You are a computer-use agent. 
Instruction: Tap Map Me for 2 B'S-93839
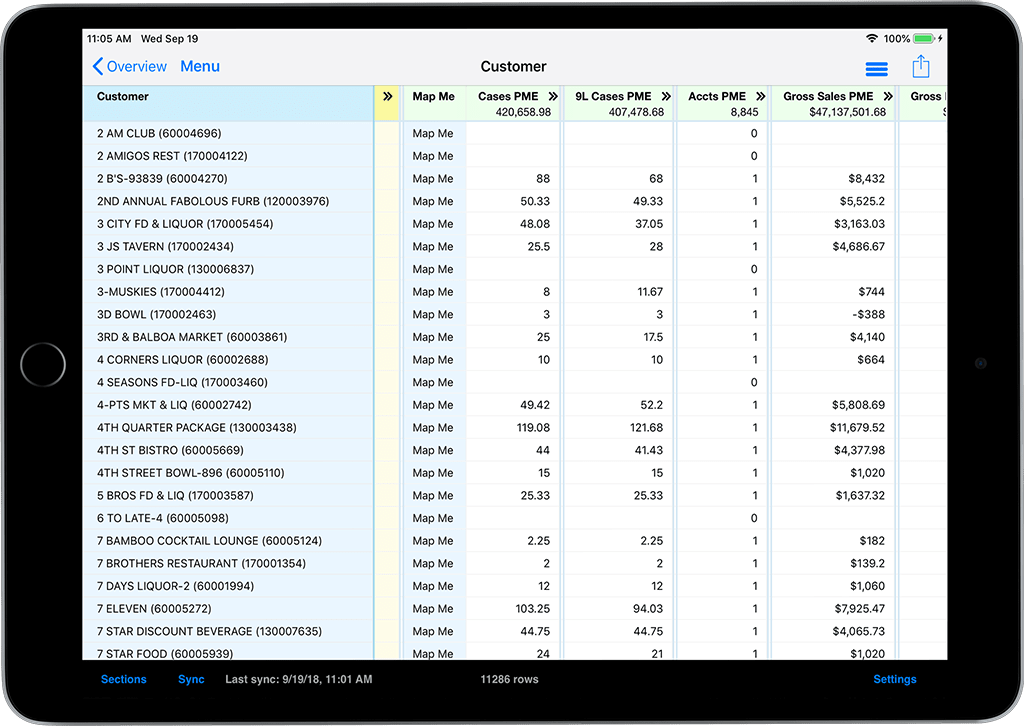(433, 179)
